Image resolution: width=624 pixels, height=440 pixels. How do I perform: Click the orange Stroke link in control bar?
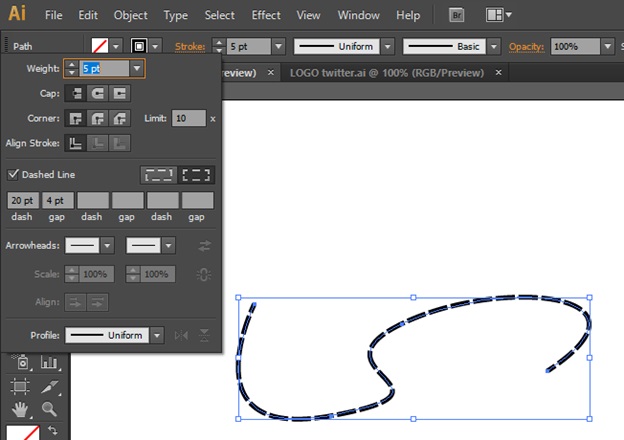189,47
